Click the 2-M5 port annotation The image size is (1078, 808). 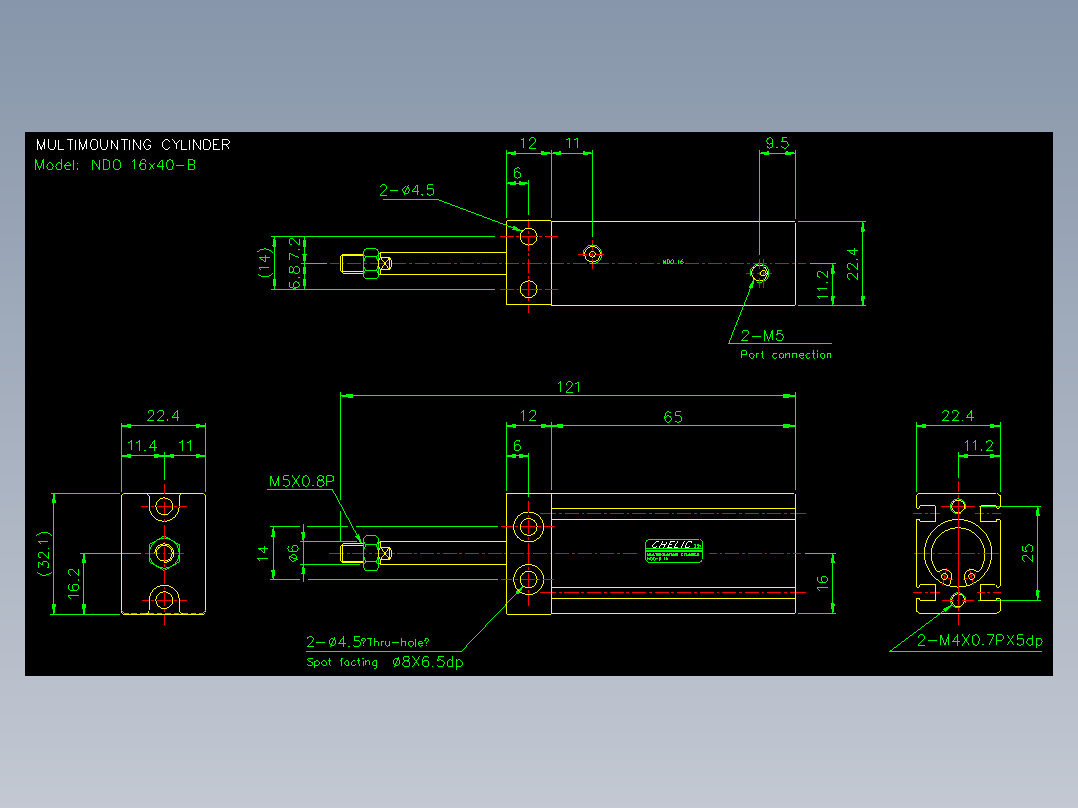point(762,336)
